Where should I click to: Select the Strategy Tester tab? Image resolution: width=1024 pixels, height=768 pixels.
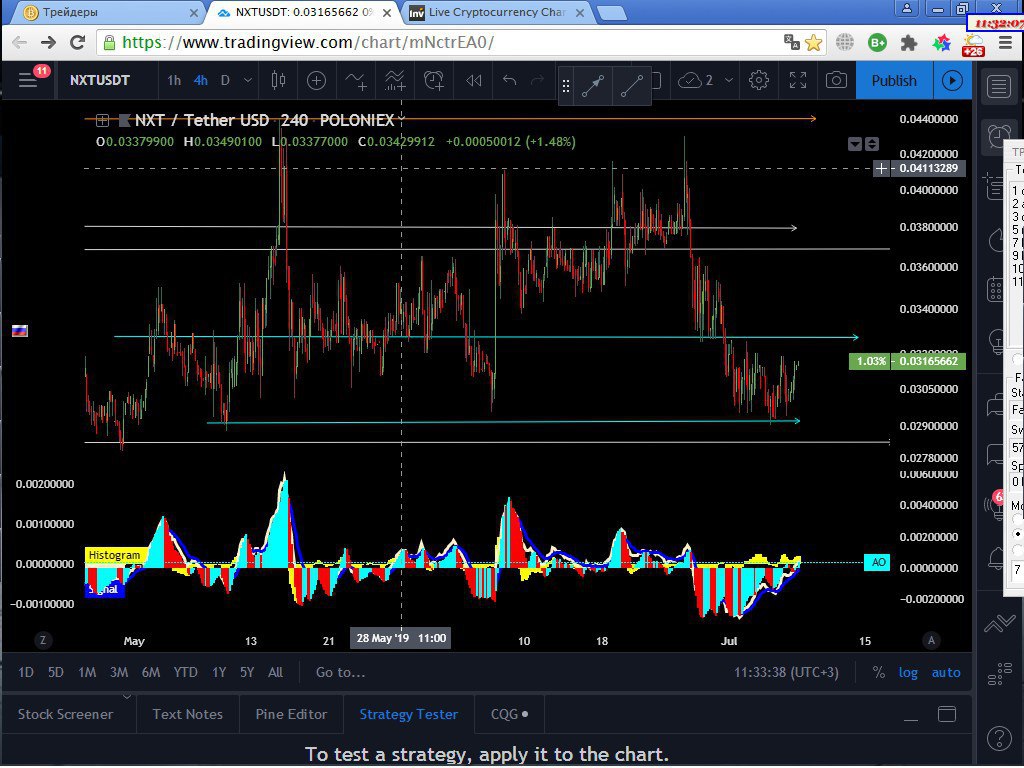[x=409, y=714]
